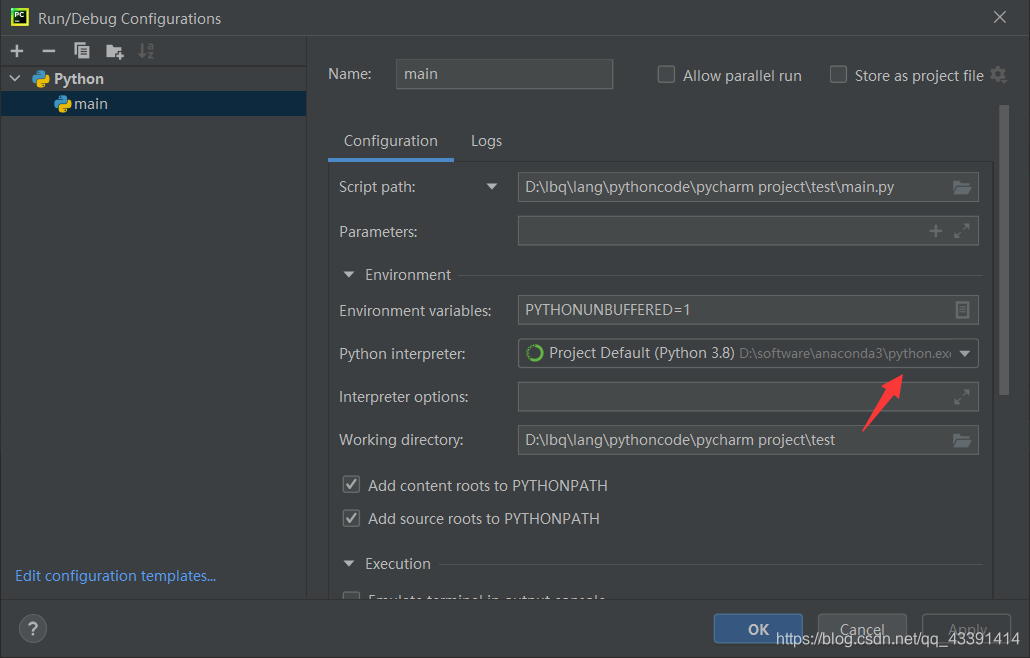The width and height of the screenshot is (1030, 658).
Task: Click the OK button
Action: click(x=758, y=629)
